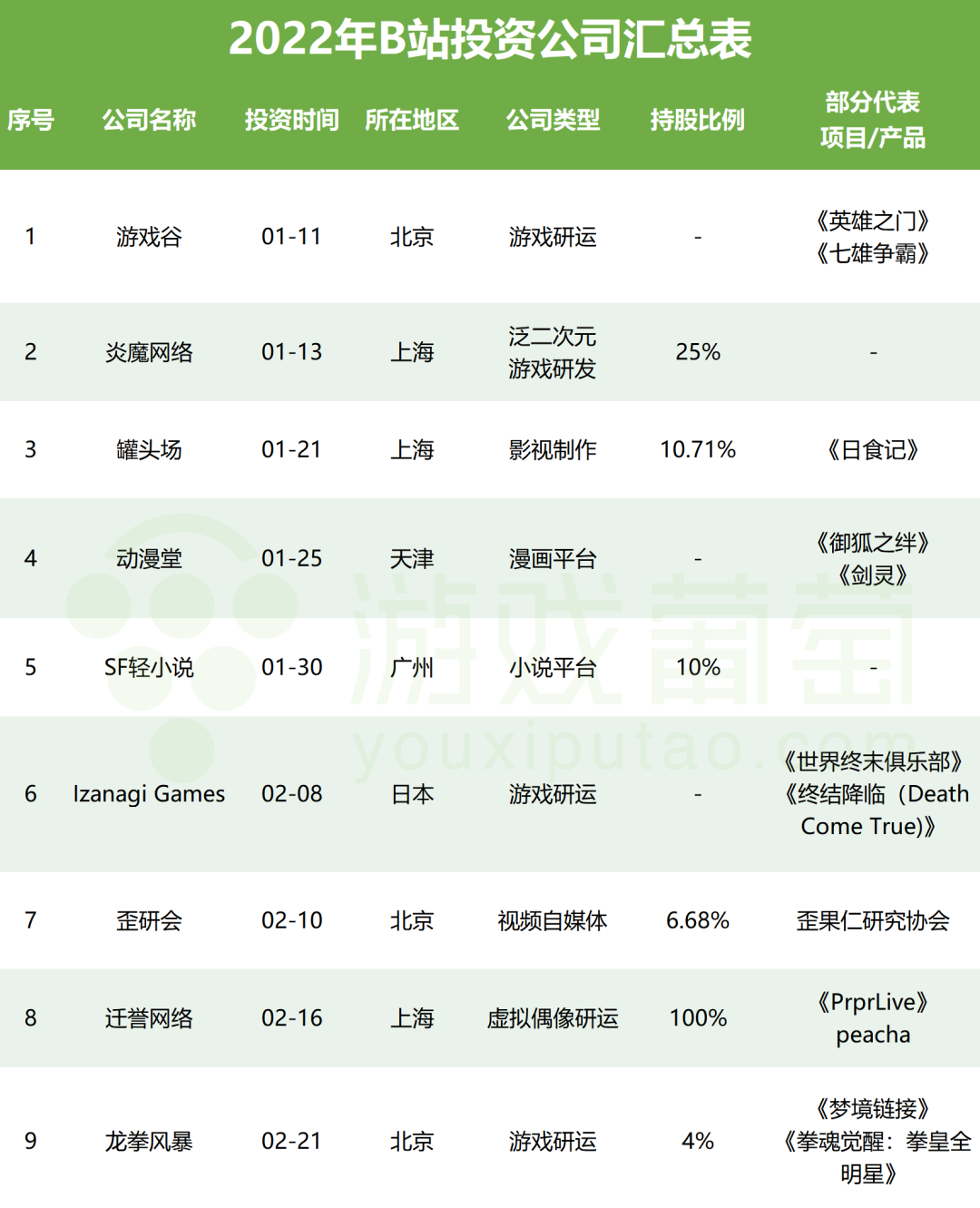The image size is (980, 1208).
Task: Select the 部分代表项目/产品 column header
Action: pyautogui.click(x=873, y=120)
